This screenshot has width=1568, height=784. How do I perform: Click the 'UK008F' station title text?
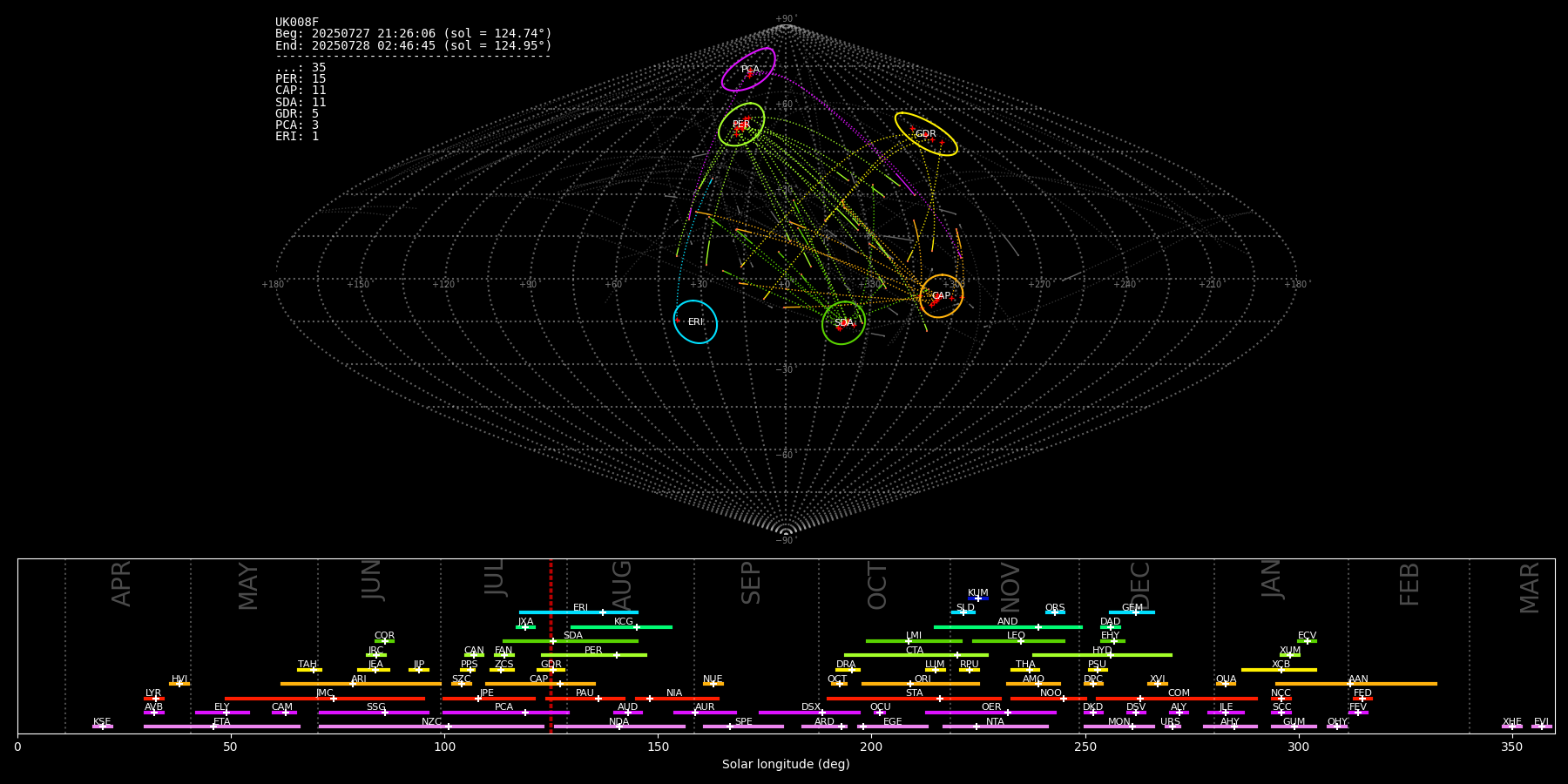pos(297,23)
